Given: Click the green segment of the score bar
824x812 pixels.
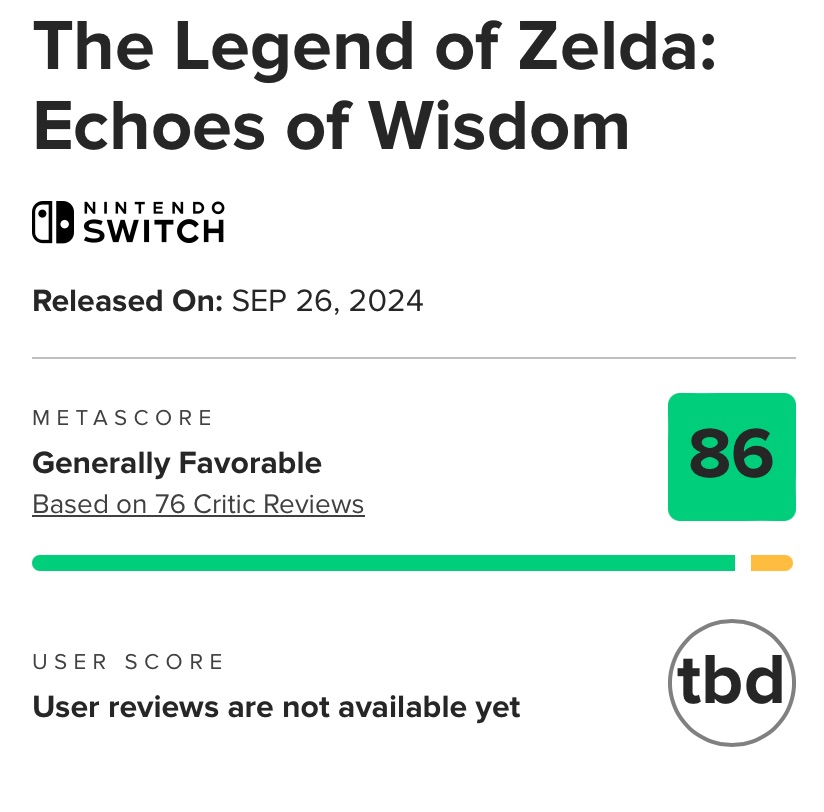Looking at the screenshot, I should tap(383, 563).
